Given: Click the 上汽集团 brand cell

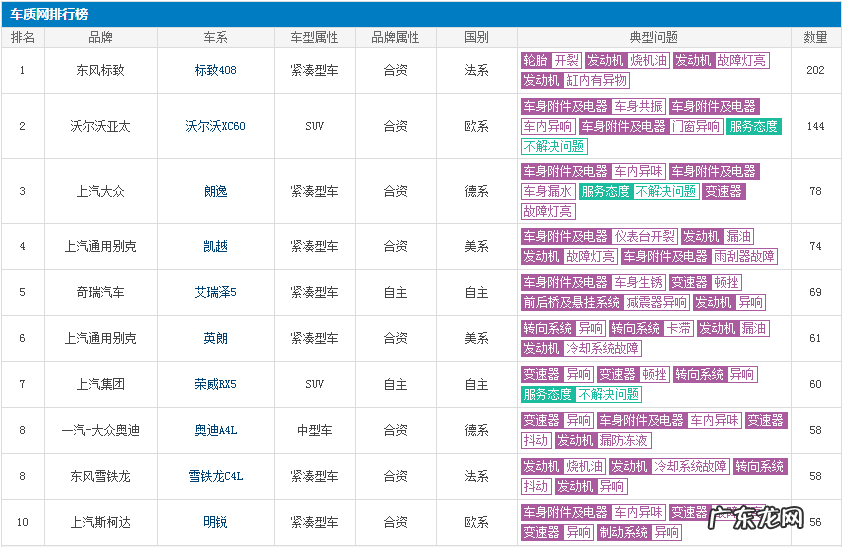Looking at the screenshot, I should (100, 384).
